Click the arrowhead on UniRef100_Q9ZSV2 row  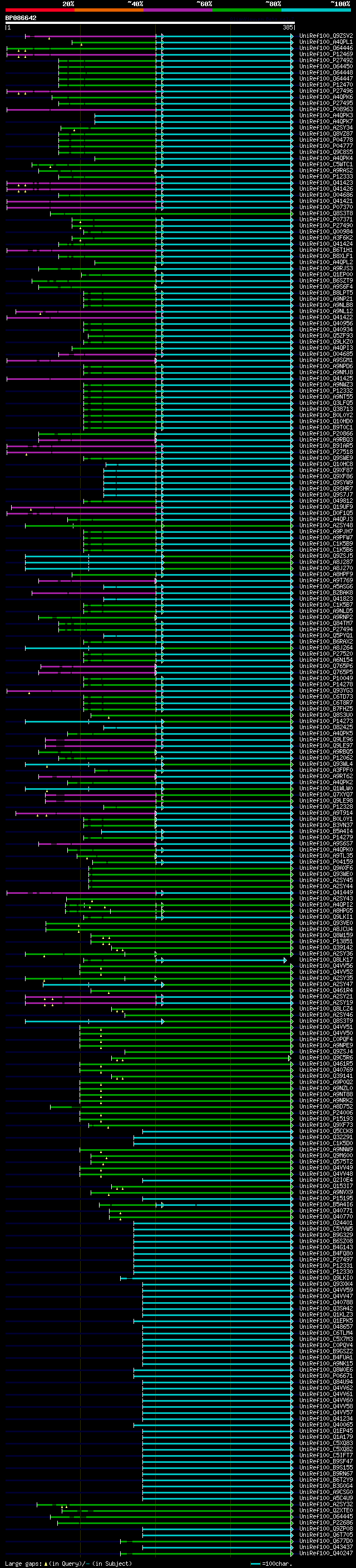(292, 37)
